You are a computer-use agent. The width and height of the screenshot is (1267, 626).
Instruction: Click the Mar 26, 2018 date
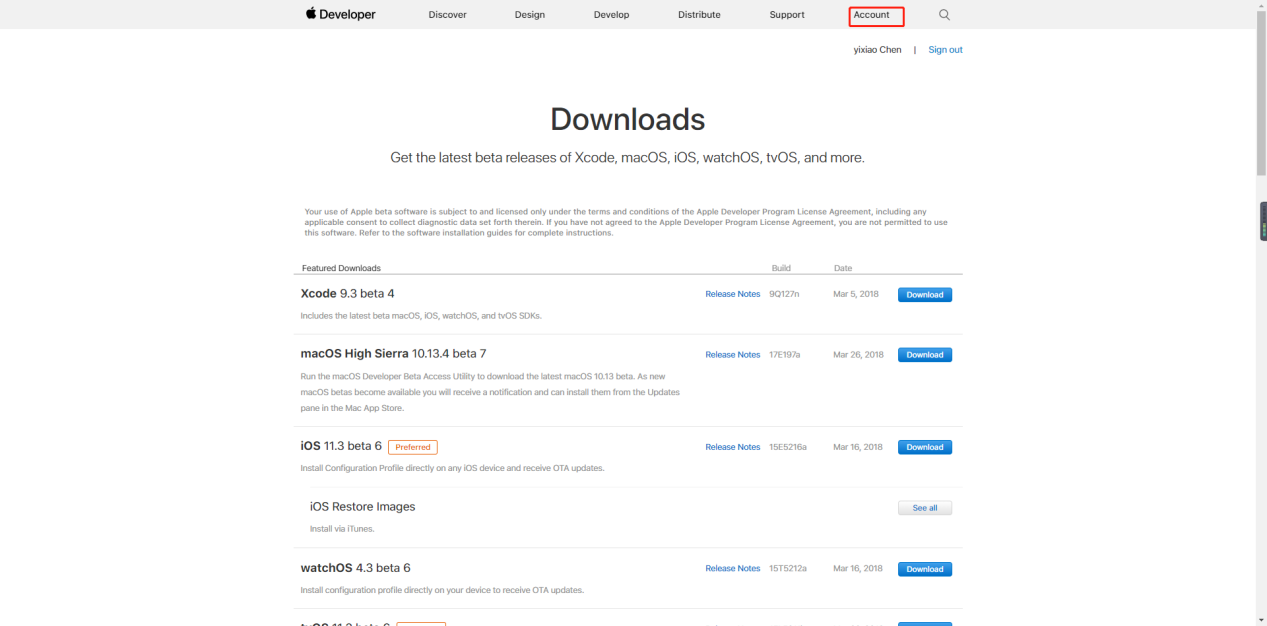(858, 355)
